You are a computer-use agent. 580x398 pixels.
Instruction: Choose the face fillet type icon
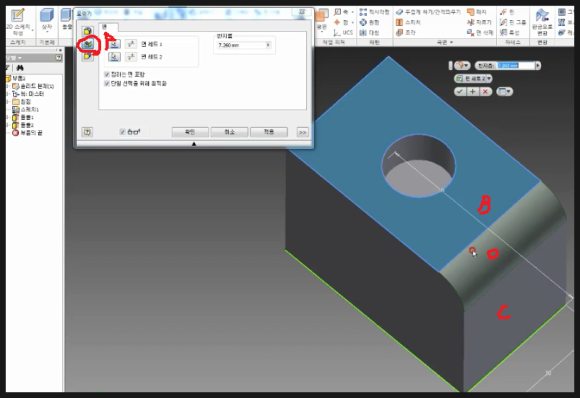88,44
